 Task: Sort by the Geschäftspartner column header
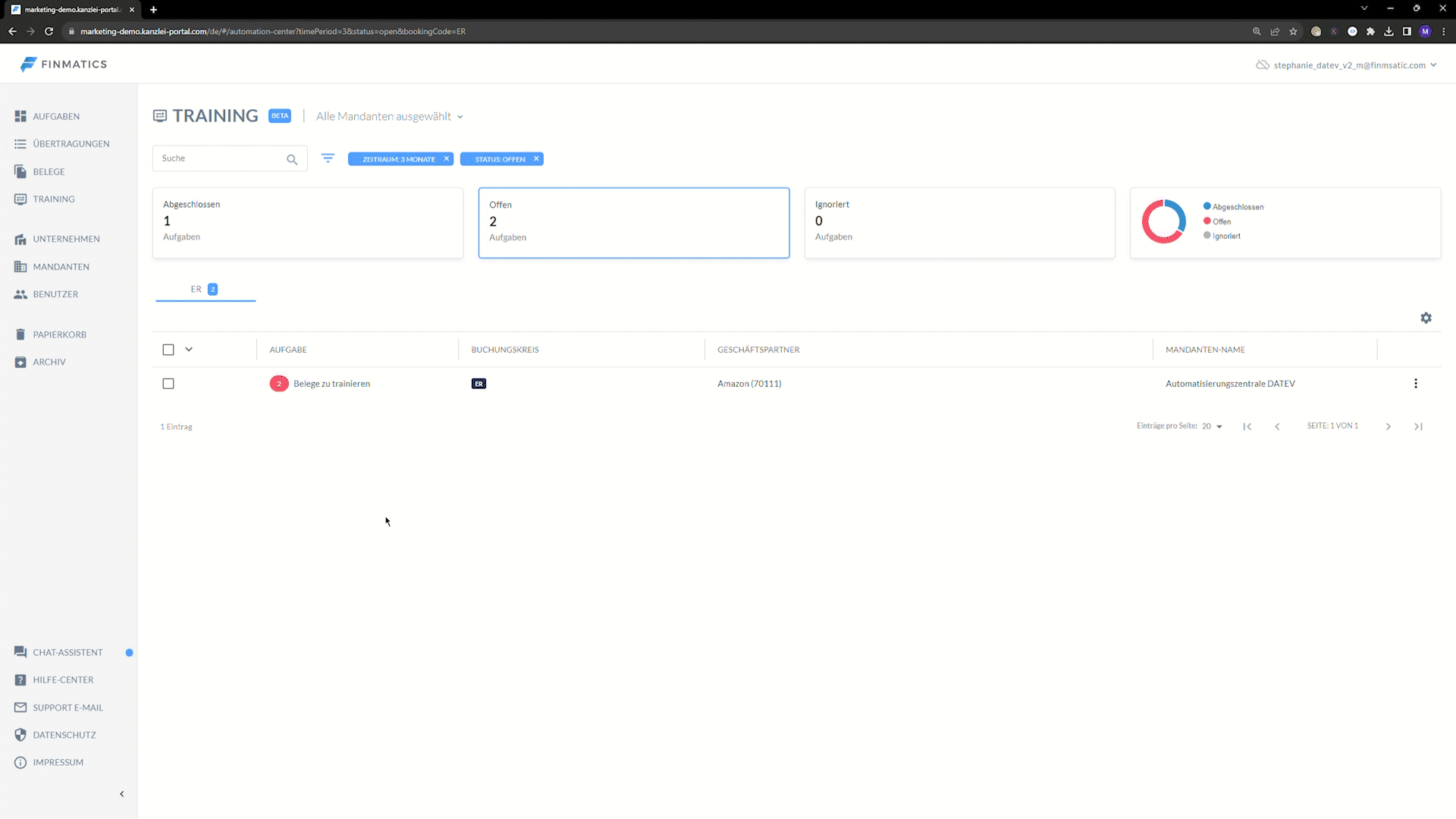coord(758,350)
